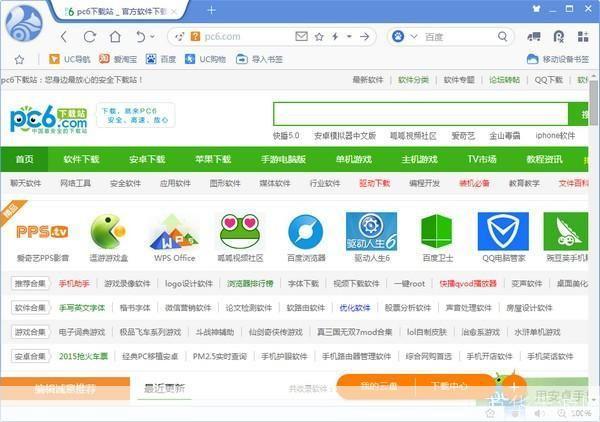Go back with the back arrow

(64, 37)
